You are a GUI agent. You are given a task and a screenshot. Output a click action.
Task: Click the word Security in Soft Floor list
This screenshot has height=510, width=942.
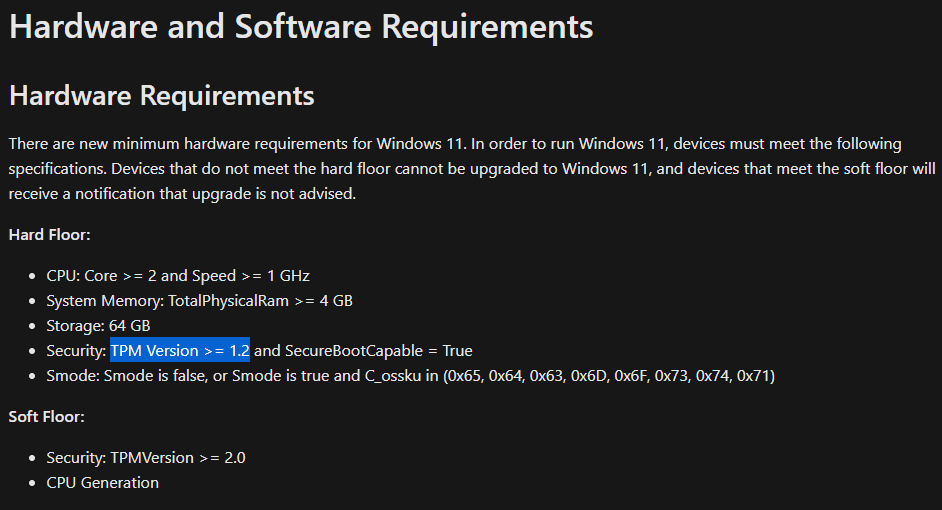point(76,458)
